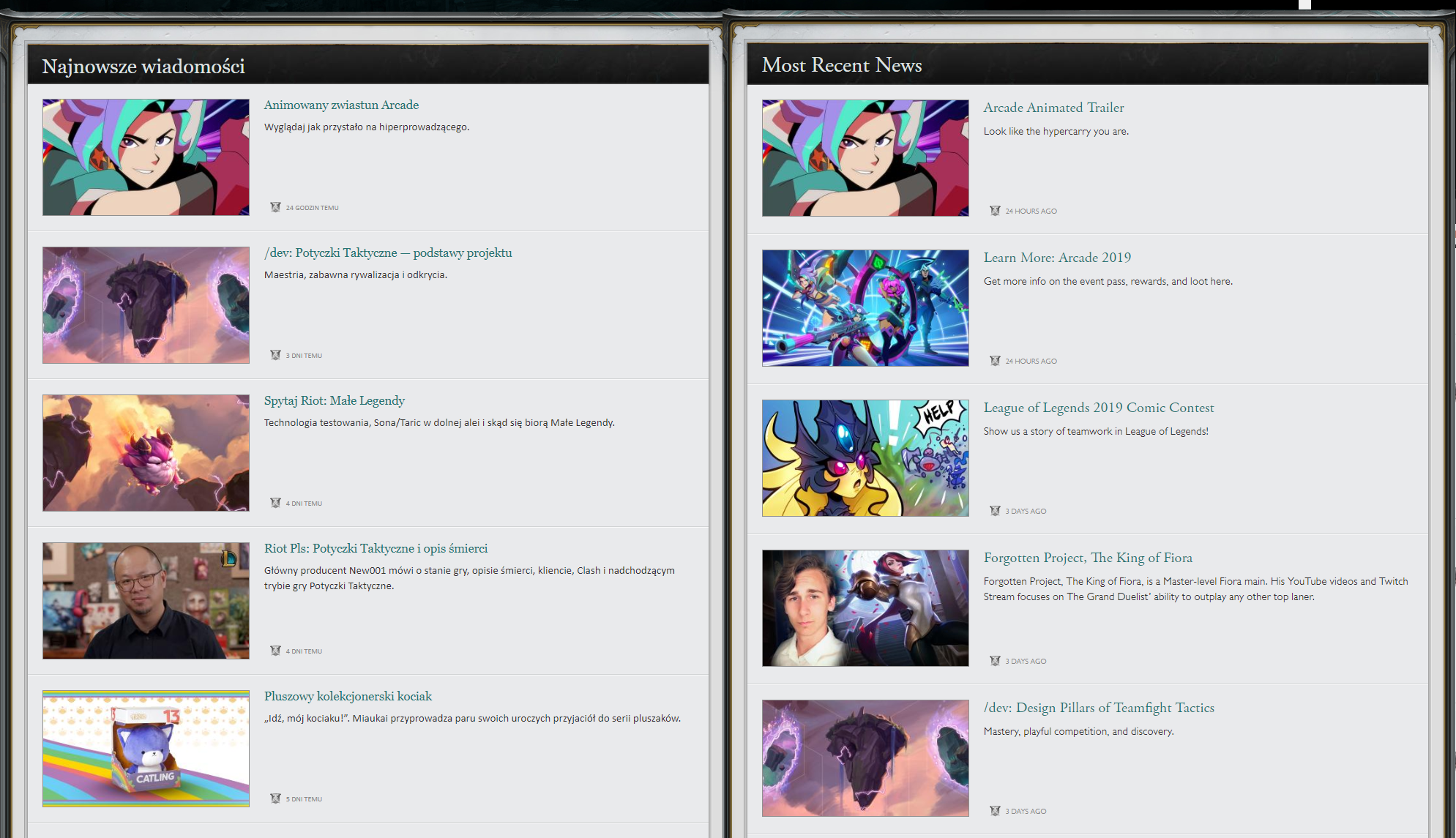Click the New001 producer video thumbnail
This screenshot has width=1456, height=838.
[146, 601]
